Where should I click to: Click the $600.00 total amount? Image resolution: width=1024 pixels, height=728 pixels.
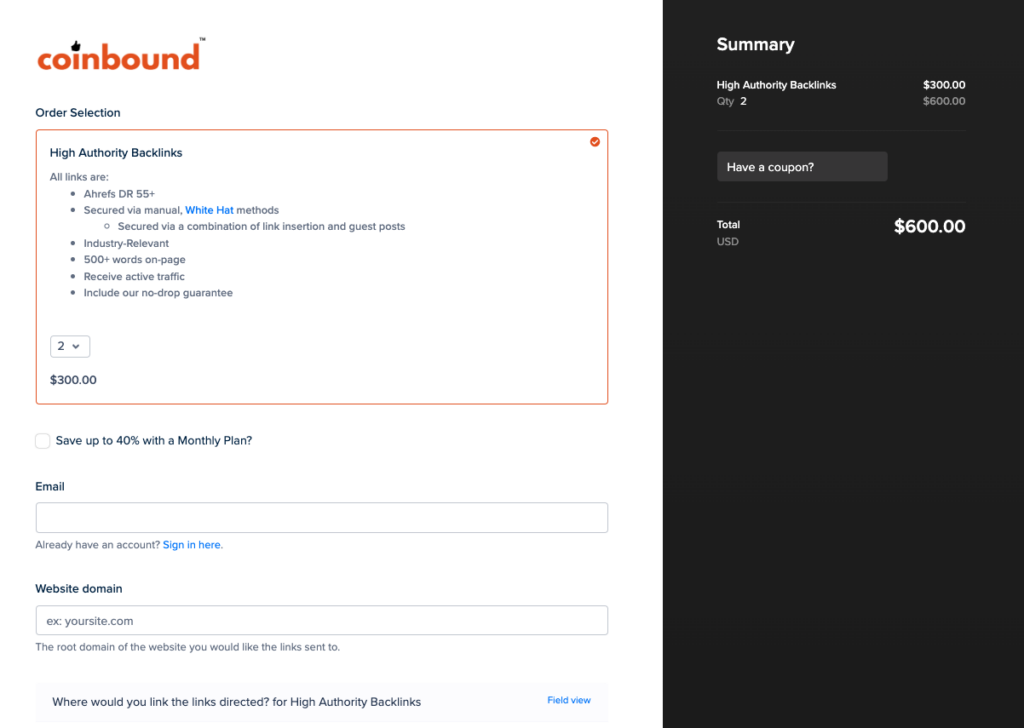[929, 227]
